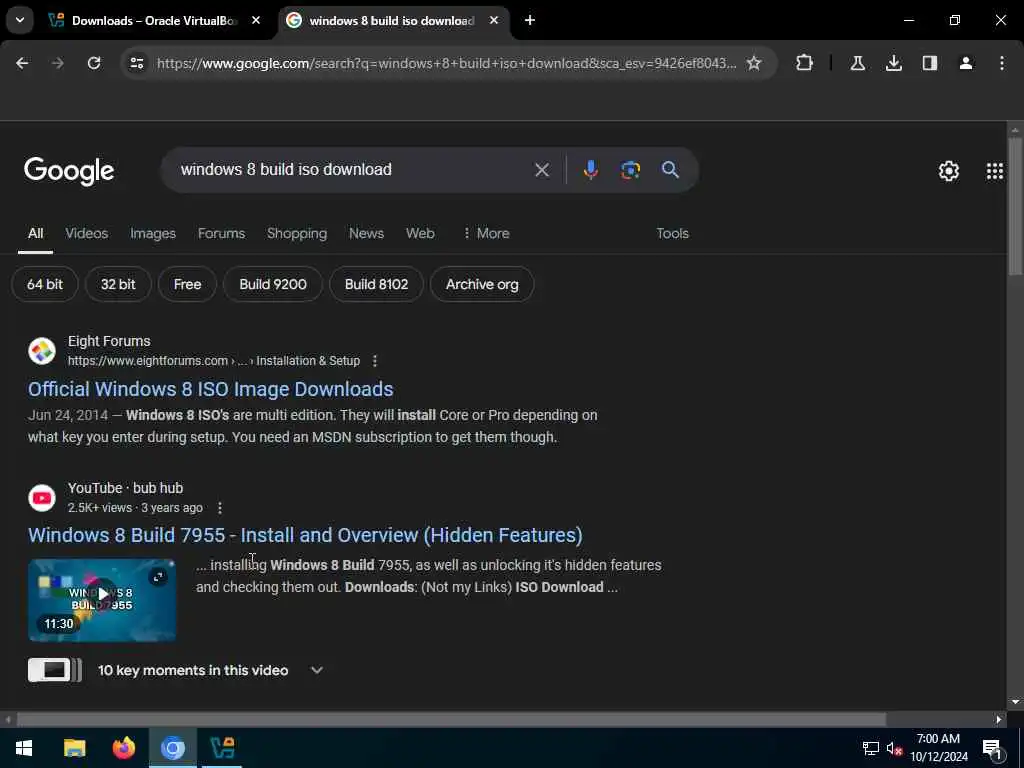1024x768 pixels.
Task: Reload the current page
Action: click(x=94, y=63)
